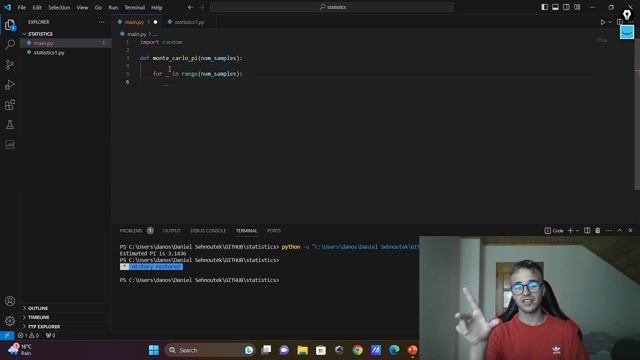Go back with navigation arrow
Viewport: 640px width, 360px height.
coord(190,7)
